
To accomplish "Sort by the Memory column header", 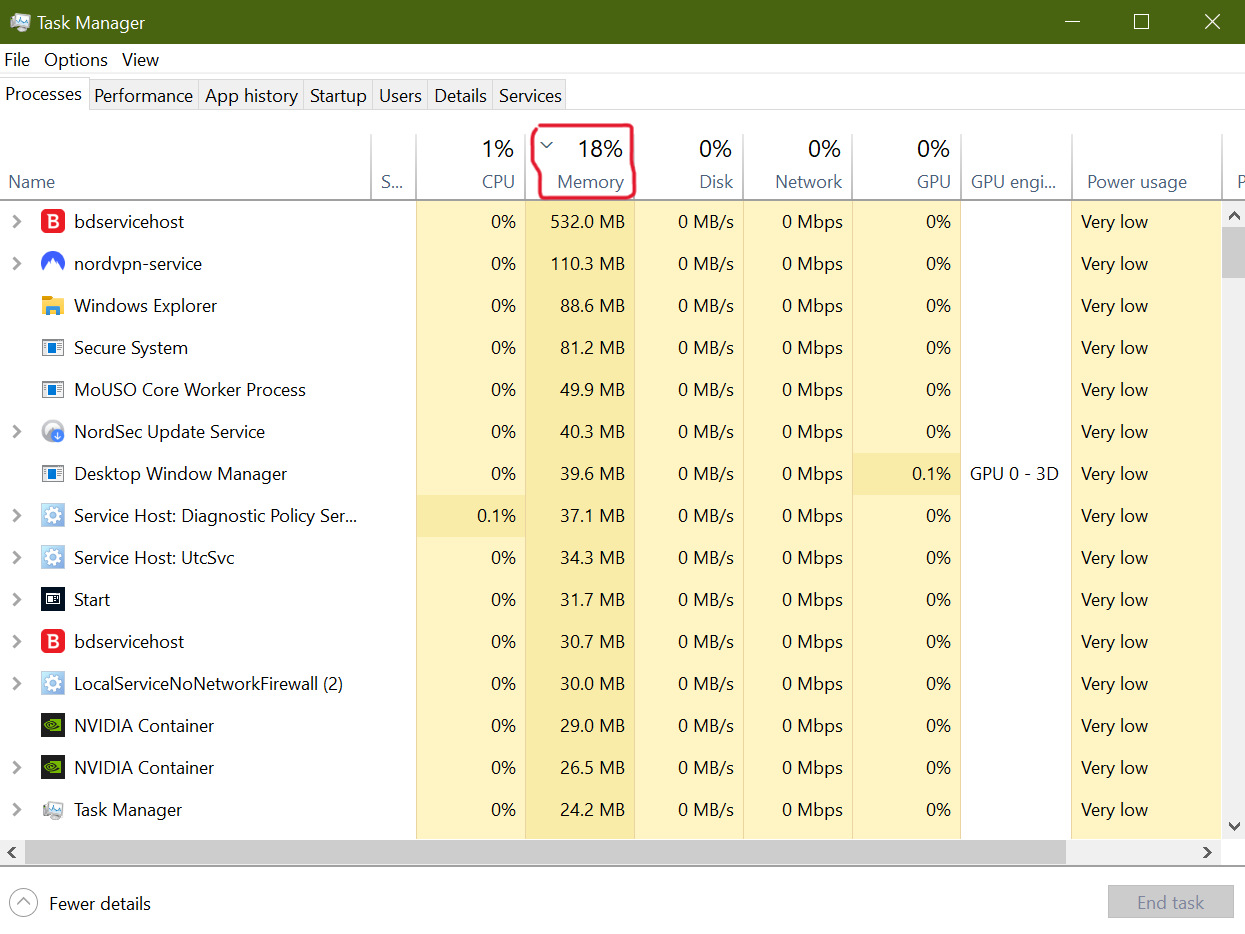I will 581,167.
